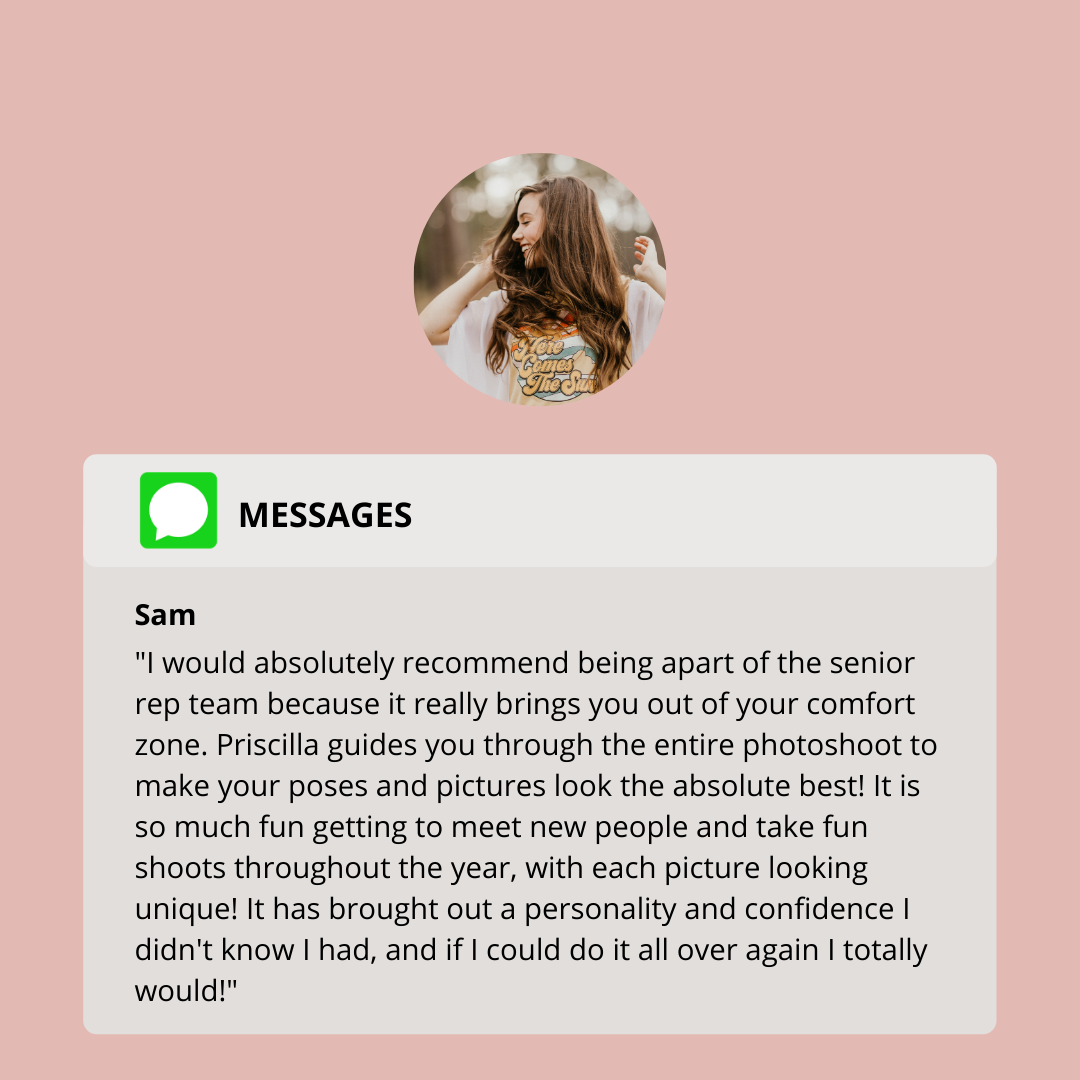
Task: Click the empty header area right of MESSAGES
Action: [x=703, y=510]
